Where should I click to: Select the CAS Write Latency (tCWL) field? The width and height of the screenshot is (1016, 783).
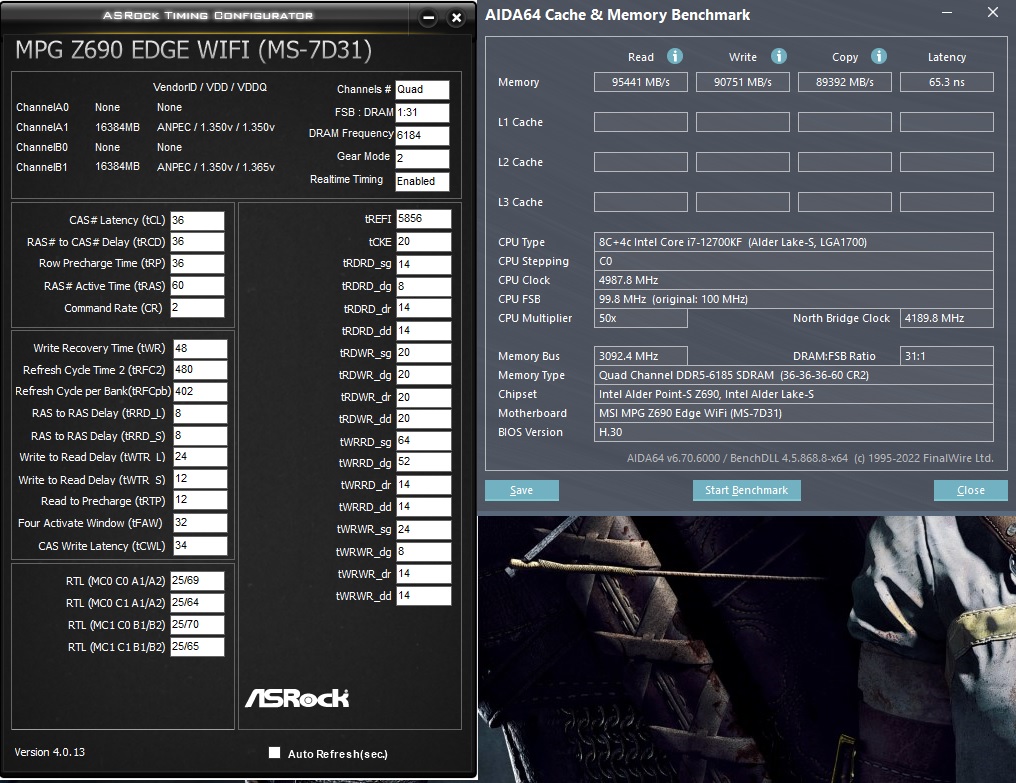[200, 546]
